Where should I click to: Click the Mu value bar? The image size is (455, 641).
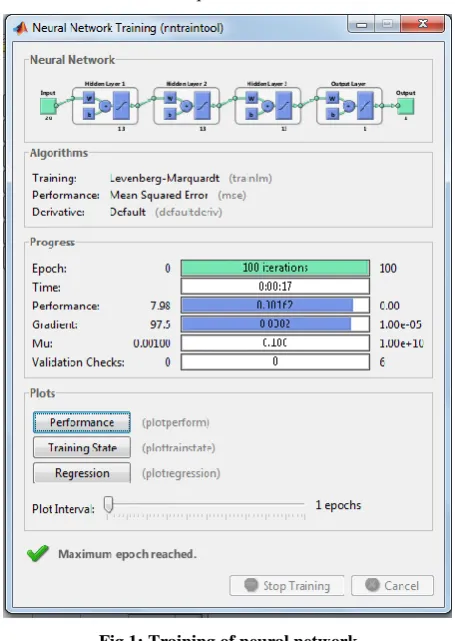[275, 343]
